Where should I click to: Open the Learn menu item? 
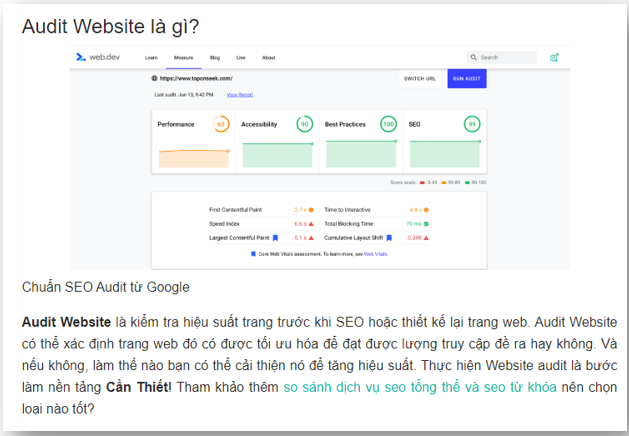[x=151, y=58]
